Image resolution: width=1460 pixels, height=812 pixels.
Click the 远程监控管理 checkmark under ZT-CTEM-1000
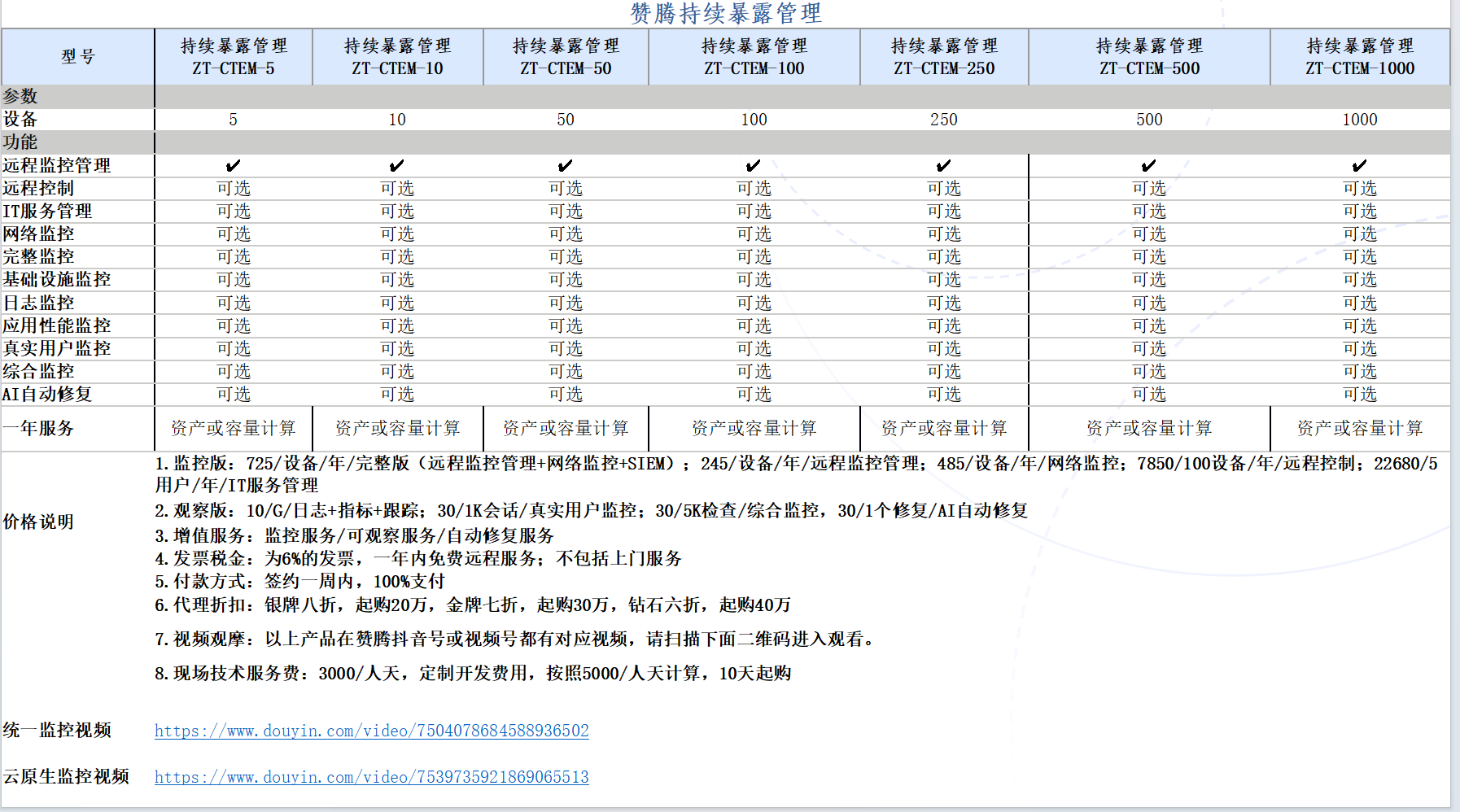coord(1359,166)
